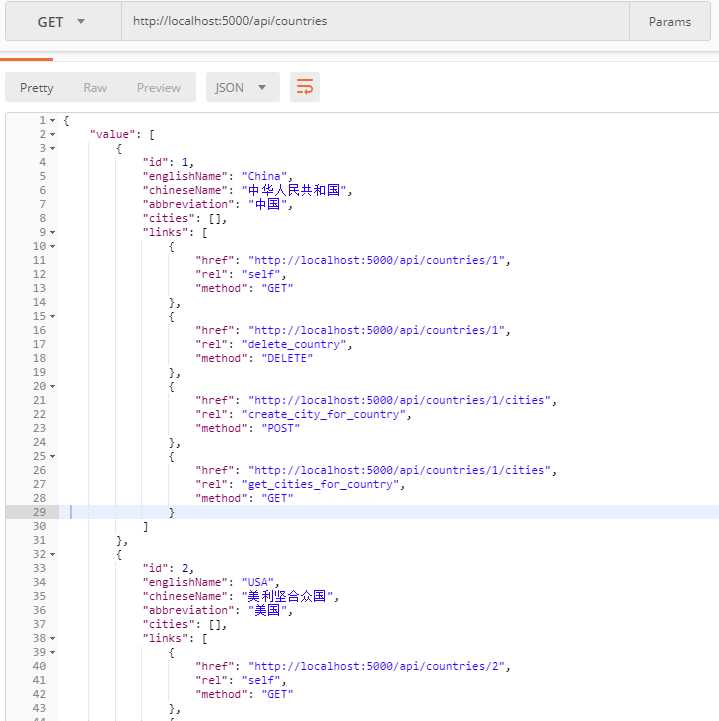Image resolution: width=719 pixels, height=721 pixels.
Task: Toggle the wrap lines icon
Action: coord(304,86)
